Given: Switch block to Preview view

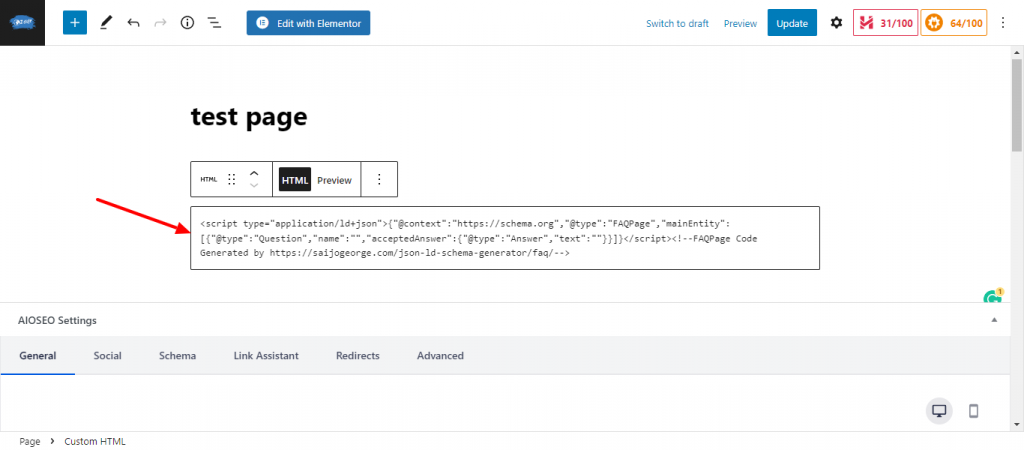Looking at the screenshot, I should point(334,180).
